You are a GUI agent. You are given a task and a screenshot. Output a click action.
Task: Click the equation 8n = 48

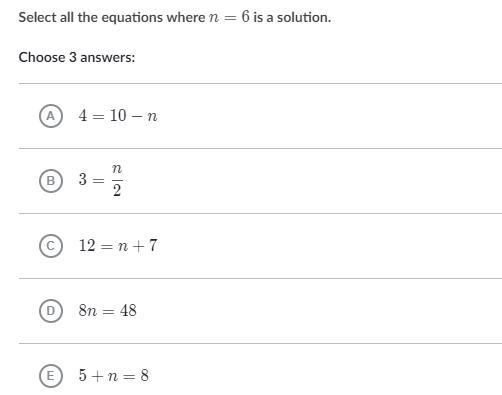tap(108, 311)
